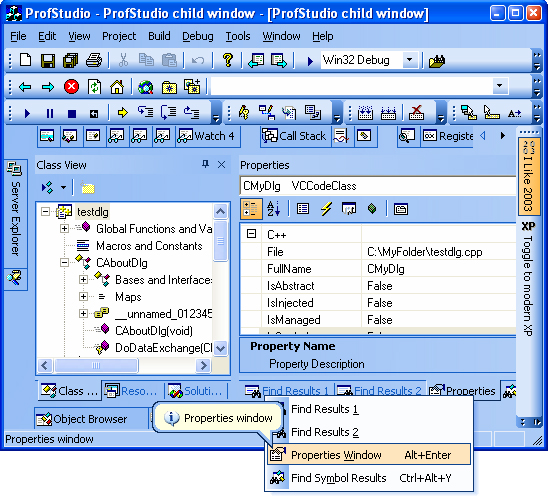Screen dimensions: 548x496
Task: Click the Home house icon
Action: point(117,86)
